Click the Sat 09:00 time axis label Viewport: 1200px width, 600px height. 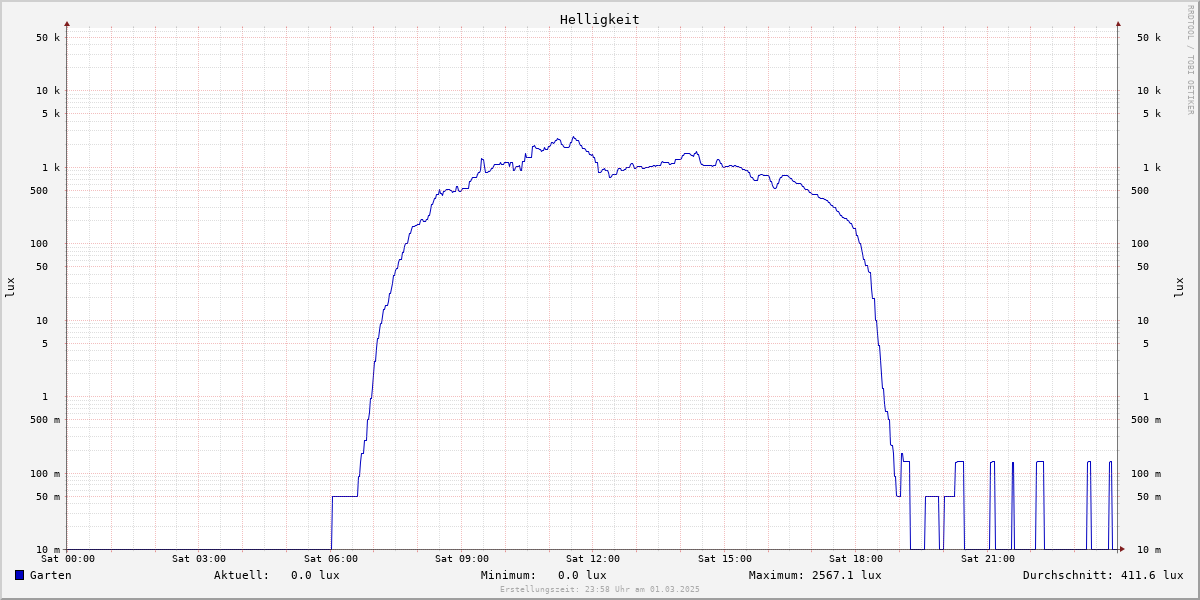tap(462, 559)
